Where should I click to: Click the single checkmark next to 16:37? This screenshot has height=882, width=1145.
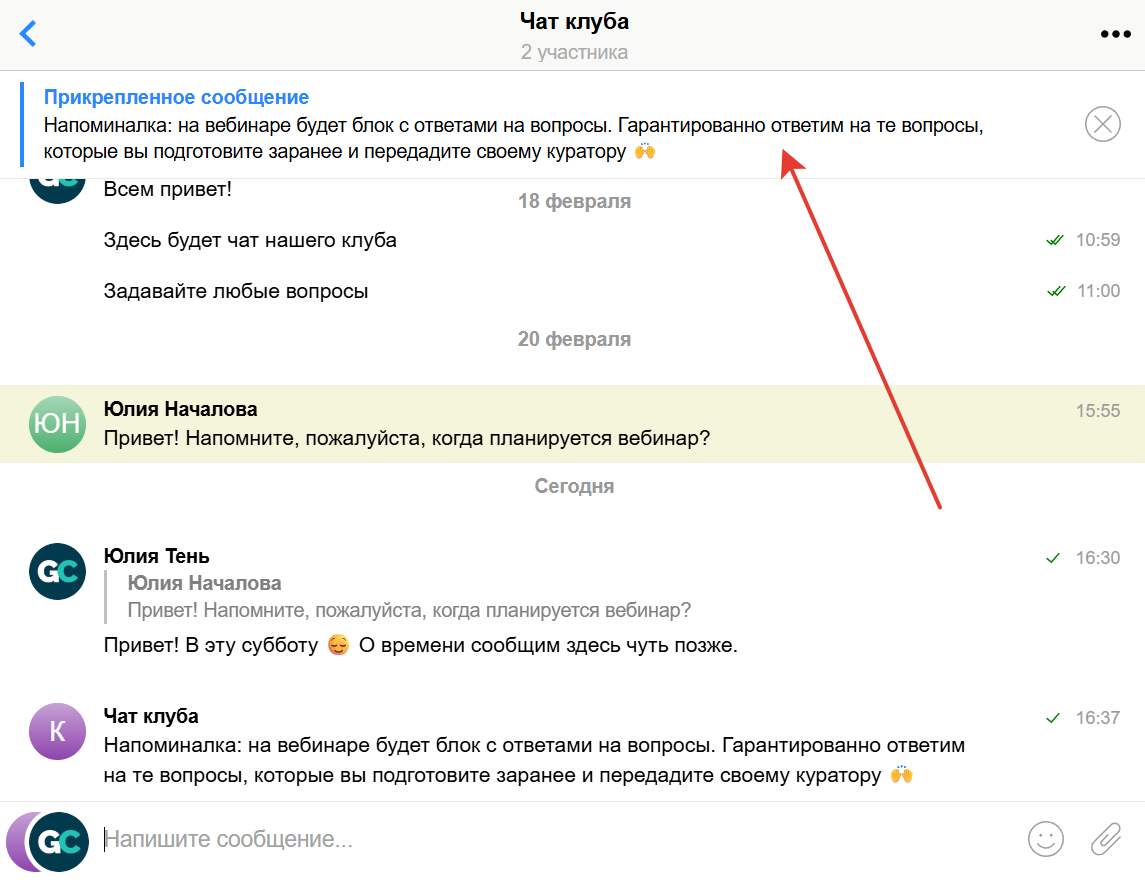pos(1052,718)
